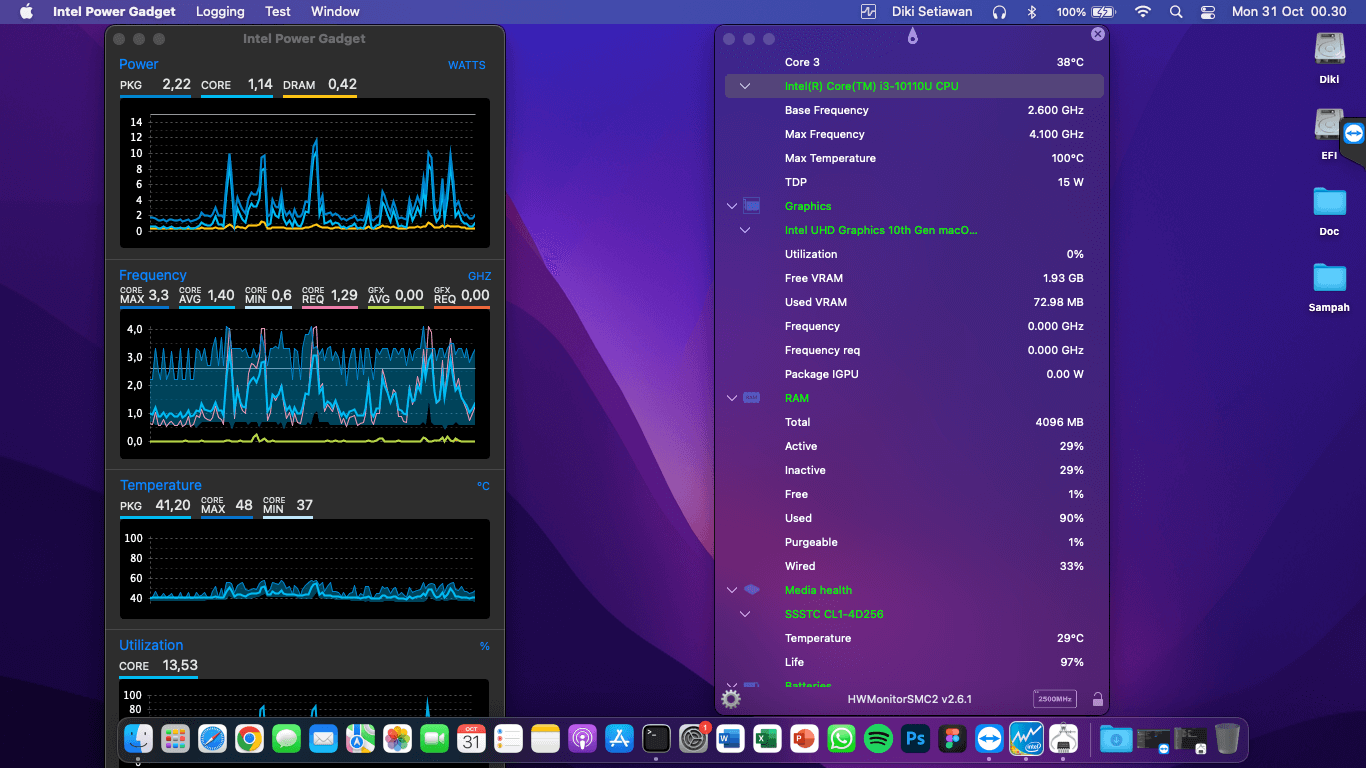This screenshot has width=1366, height=768.
Task: Open Figma in the dock
Action: point(952,739)
